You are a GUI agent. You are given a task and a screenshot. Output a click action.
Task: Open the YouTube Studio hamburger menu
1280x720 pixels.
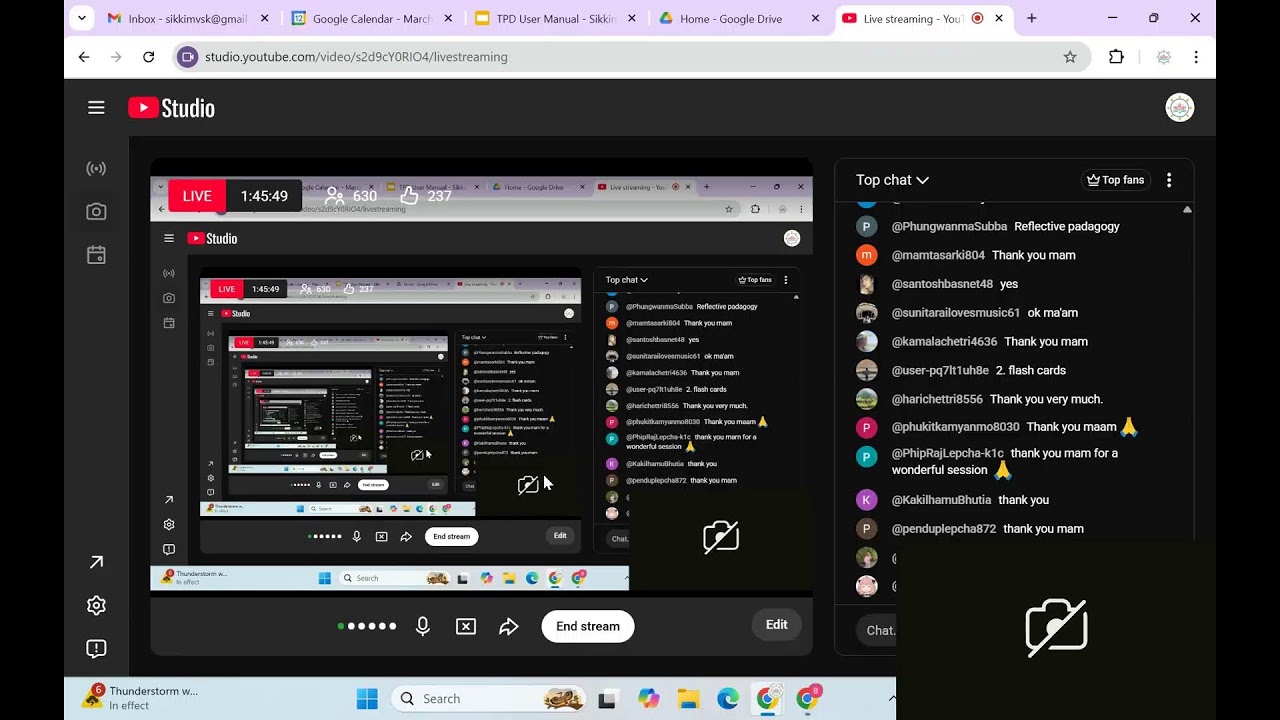click(x=96, y=108)
